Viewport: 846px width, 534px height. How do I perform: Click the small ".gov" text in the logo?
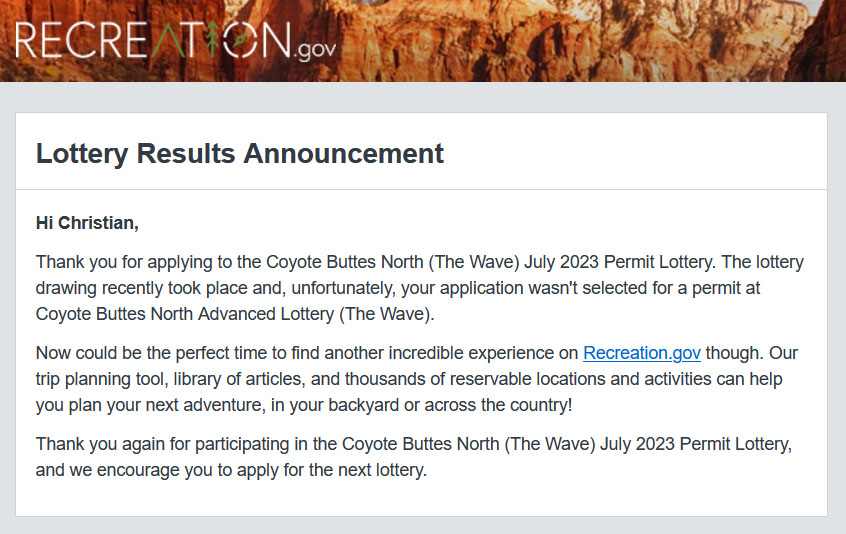tap(316, 48)
